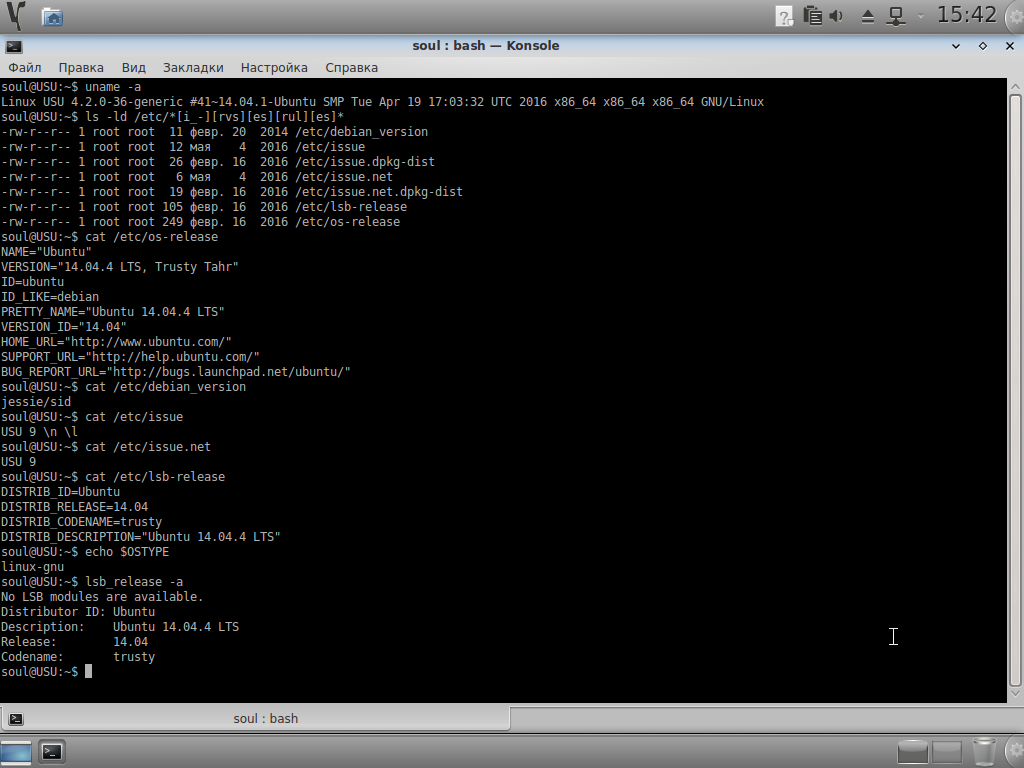The image size is (1024, 768).
Task: Open the question-mark tray icon
Action: click(784, 16)
